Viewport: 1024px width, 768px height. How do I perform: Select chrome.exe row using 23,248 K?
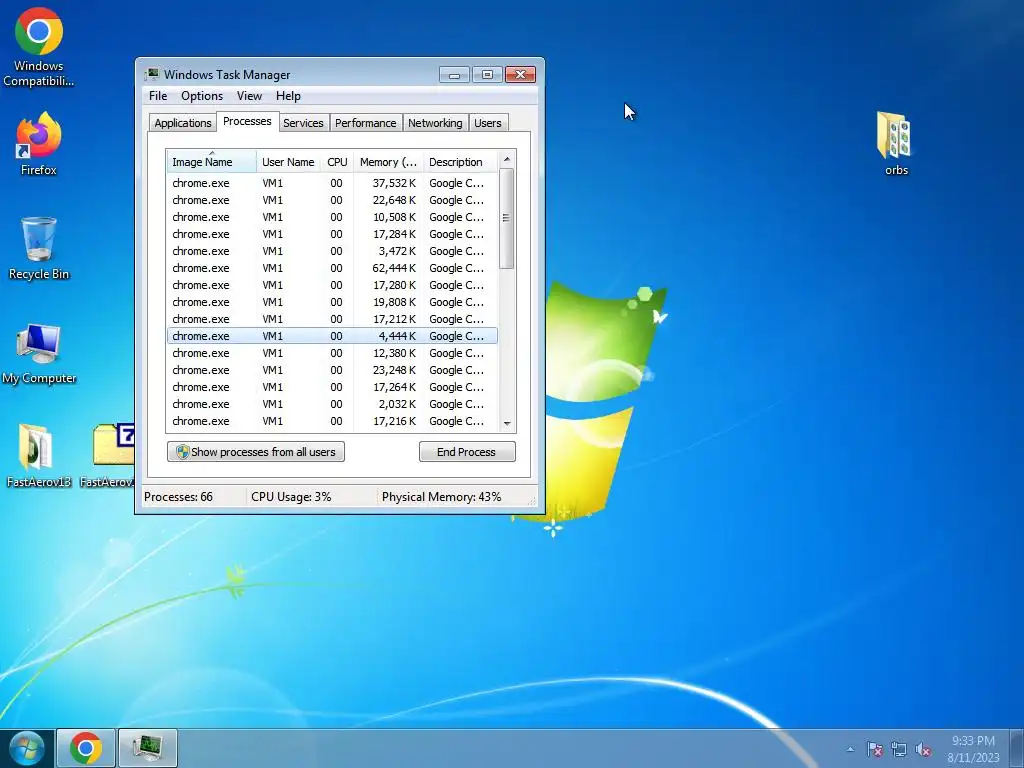[x=332, y=370]
